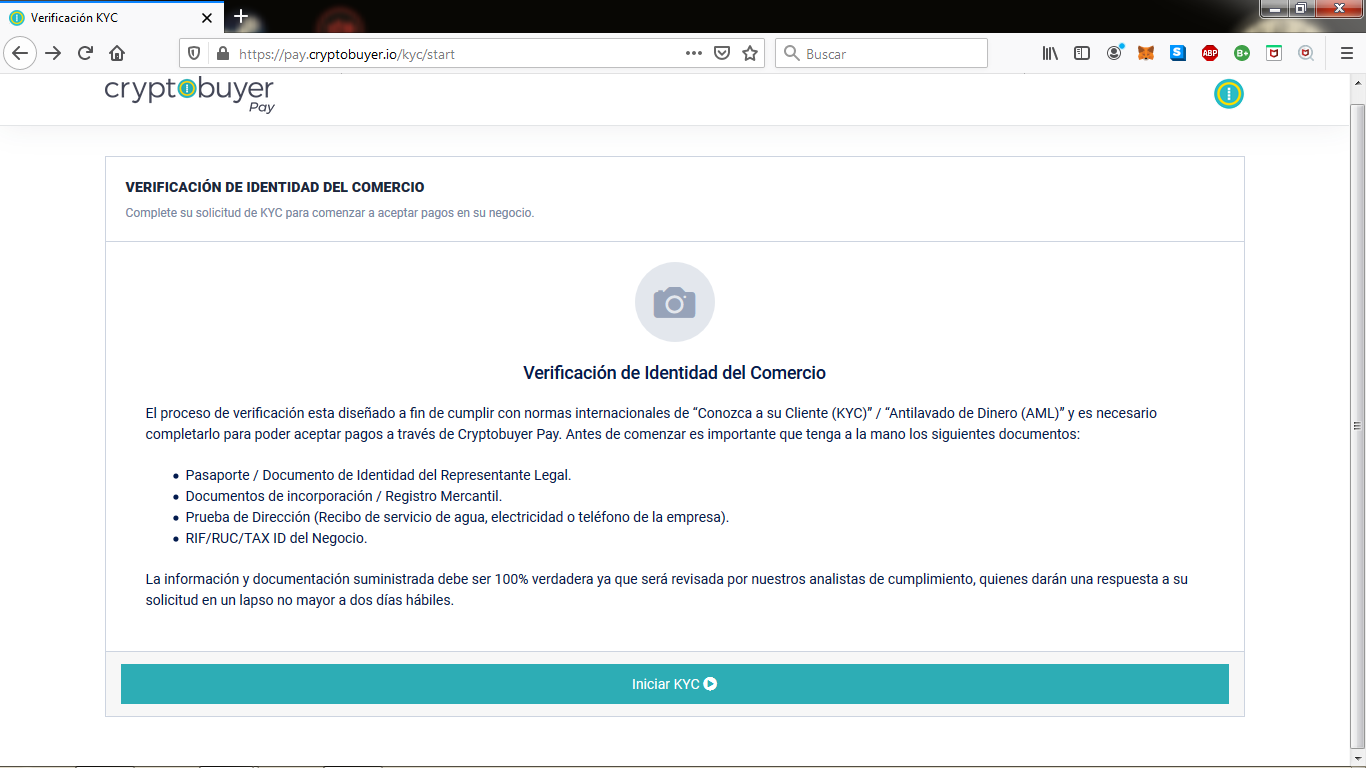Click the page vertical scrollbar thumb

(x=1357, y=424)
